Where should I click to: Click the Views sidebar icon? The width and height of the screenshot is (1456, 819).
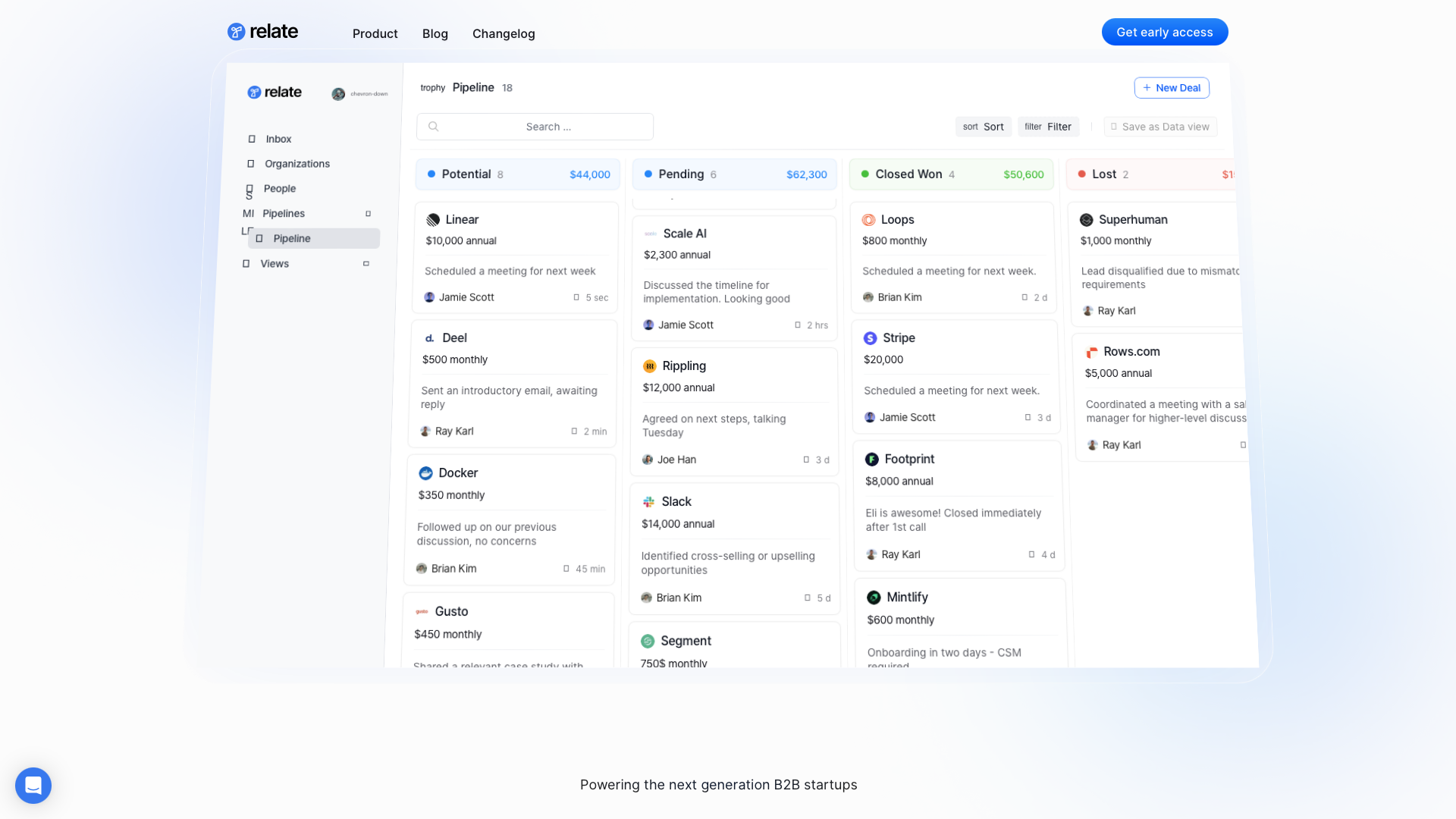[246, 264]
